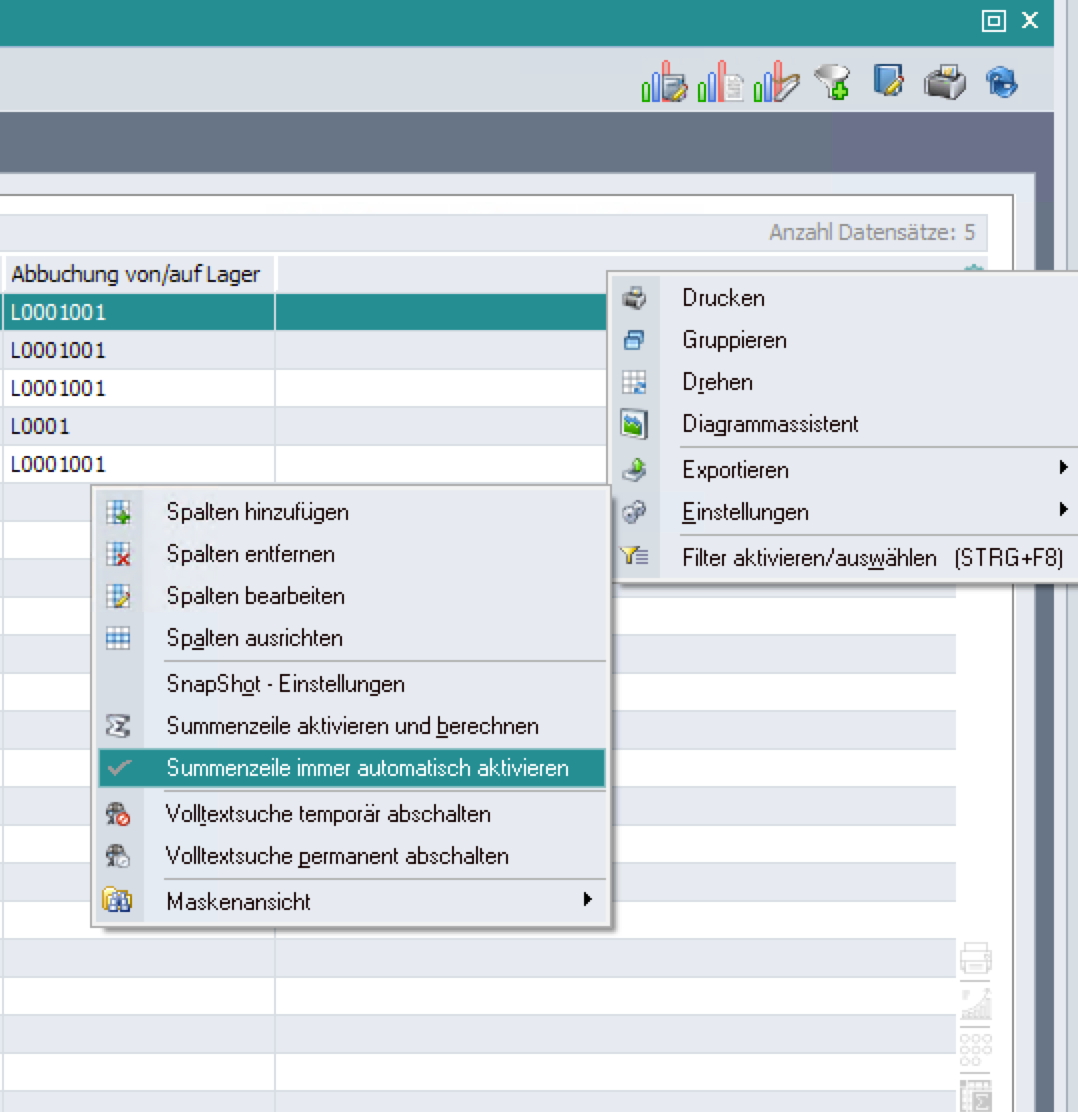Click the chart edit icon in toolbar
This screenshot has width=1078, height=1112.
point(665,84)
